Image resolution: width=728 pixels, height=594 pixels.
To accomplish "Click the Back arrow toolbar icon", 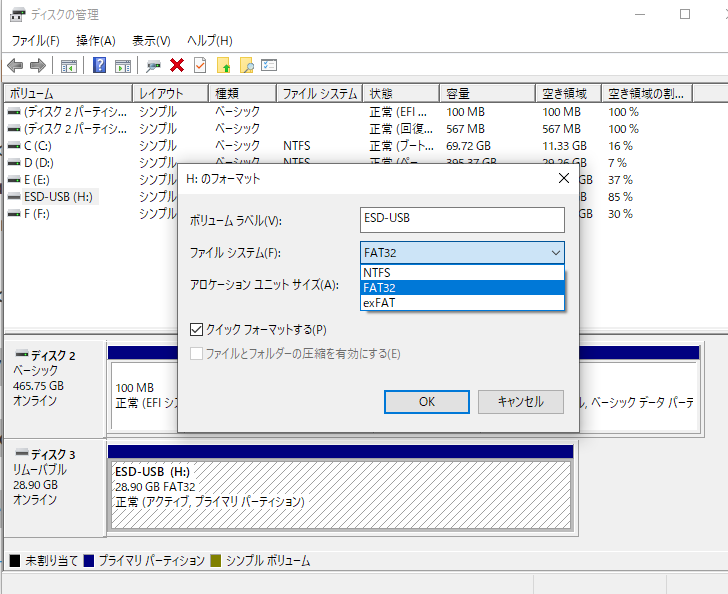I will click(15, 65).
